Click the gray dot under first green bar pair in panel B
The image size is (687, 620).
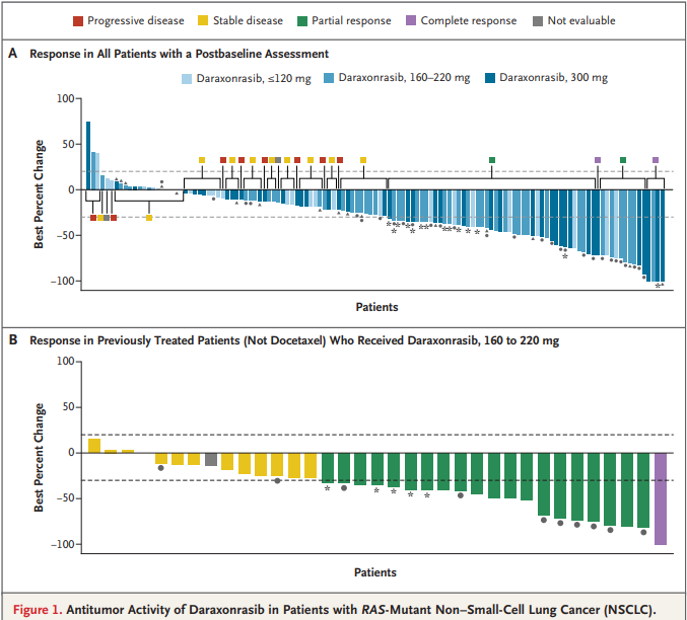tap(344, 488)
